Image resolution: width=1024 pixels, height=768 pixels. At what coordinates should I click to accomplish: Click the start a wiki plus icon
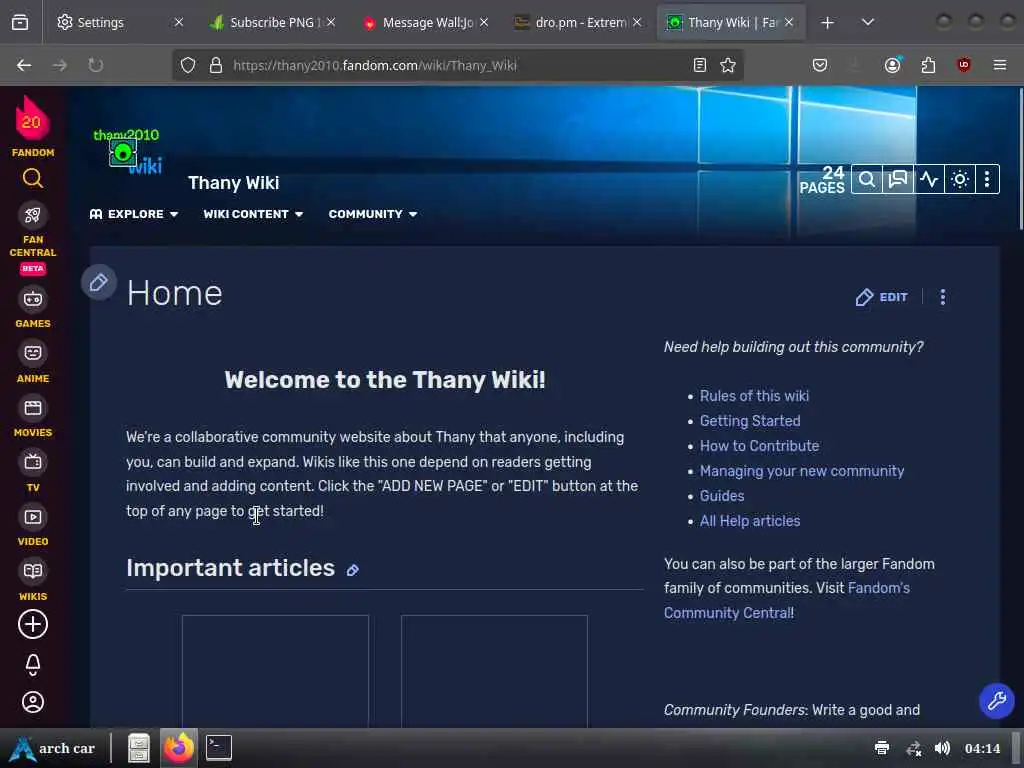tap(33, 624)
